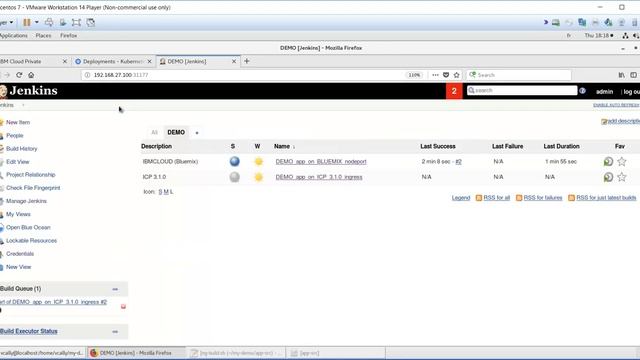Click grey status ball for ICP job
The width and height of the screenshot is (640, 360).
click(x=235, y=177)
